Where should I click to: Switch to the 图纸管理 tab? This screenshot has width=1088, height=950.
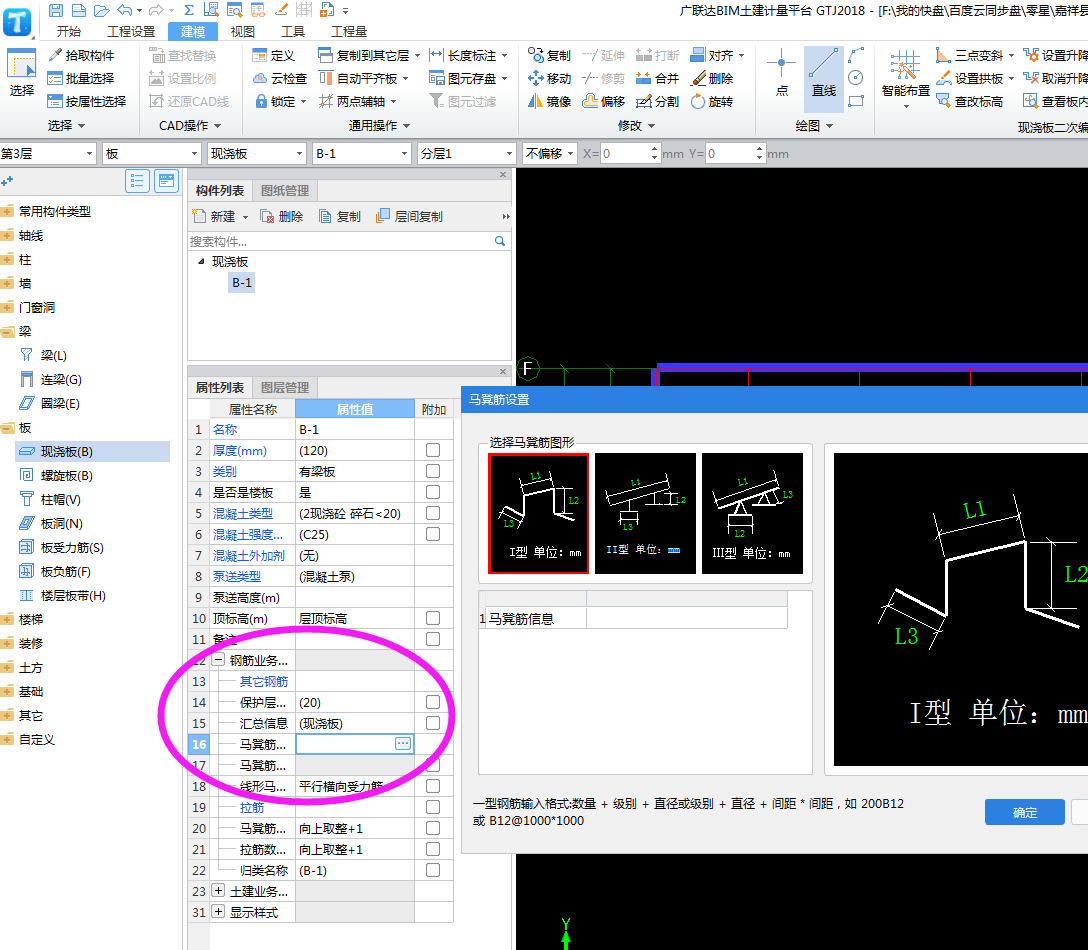(x=285, y=191)
